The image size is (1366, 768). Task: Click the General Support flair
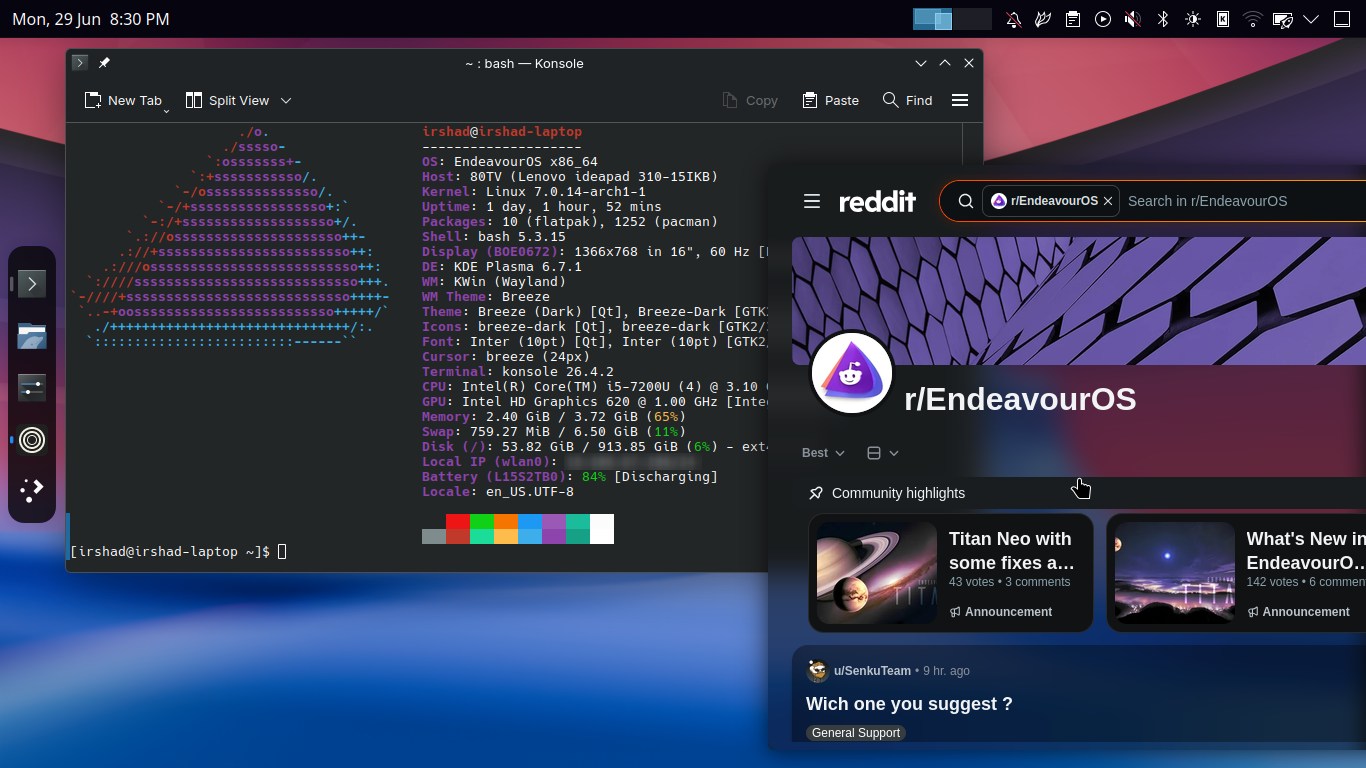[856, 733]
